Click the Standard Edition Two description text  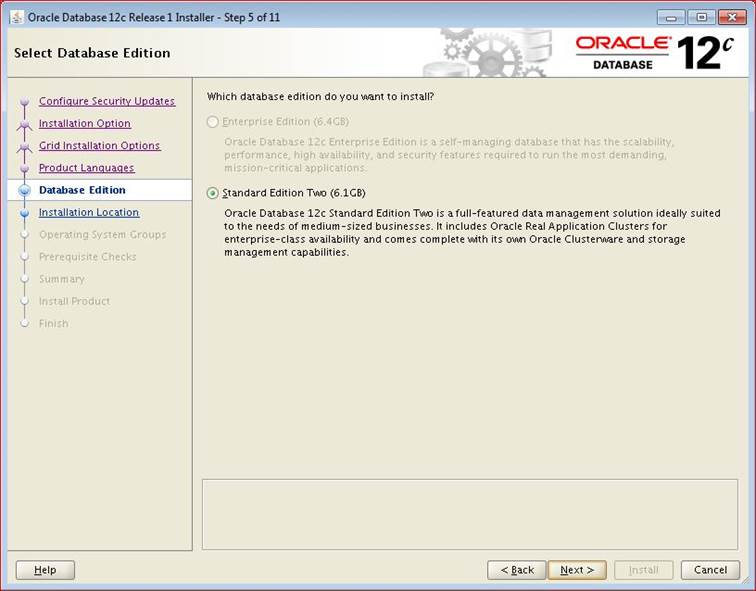[472, 233]
